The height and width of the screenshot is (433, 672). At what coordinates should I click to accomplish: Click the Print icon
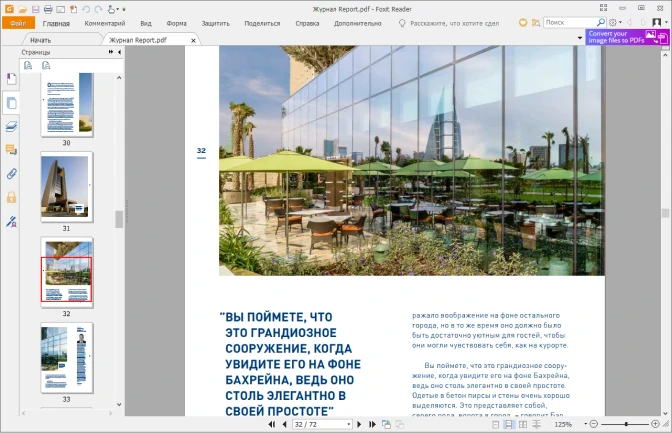48,9
